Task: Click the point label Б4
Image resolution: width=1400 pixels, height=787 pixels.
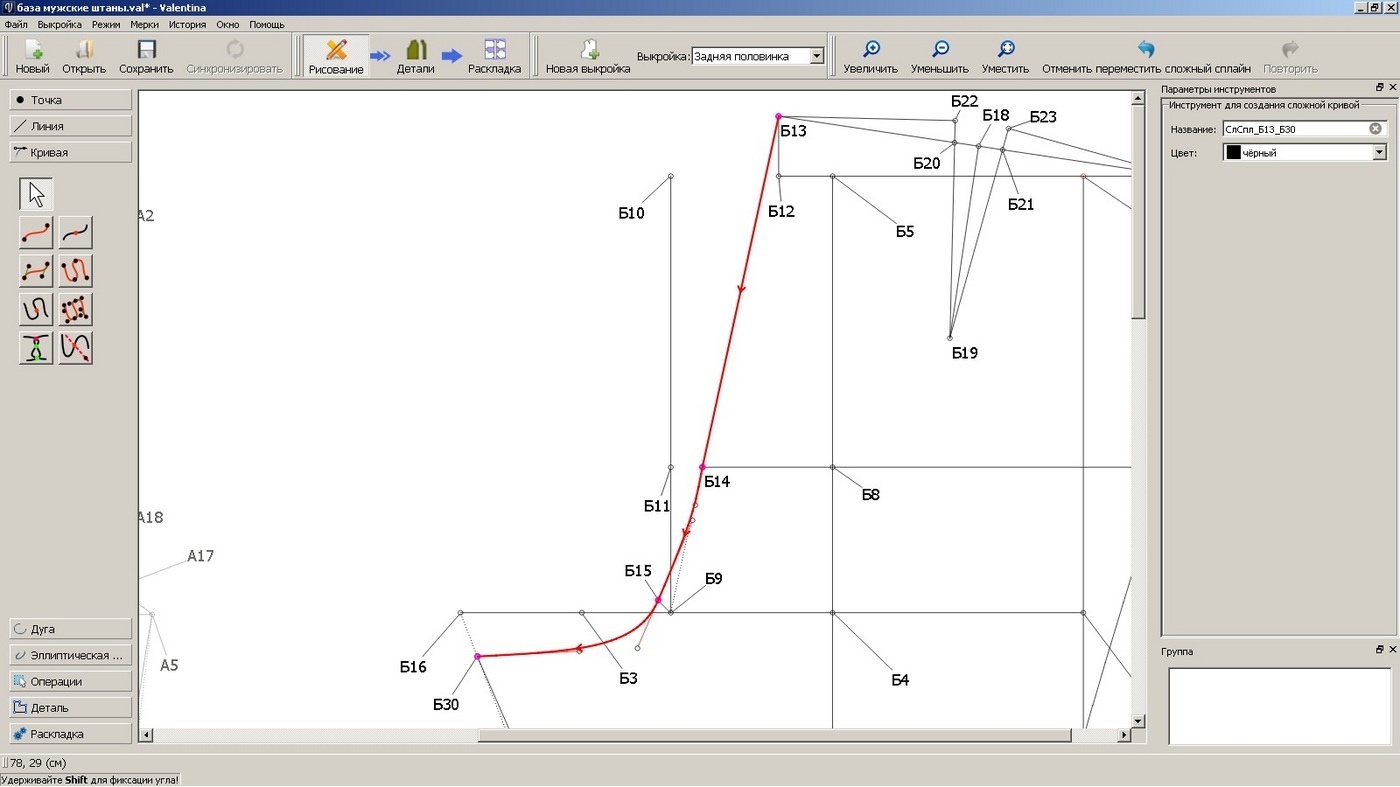Action: (x=900, y=681)
